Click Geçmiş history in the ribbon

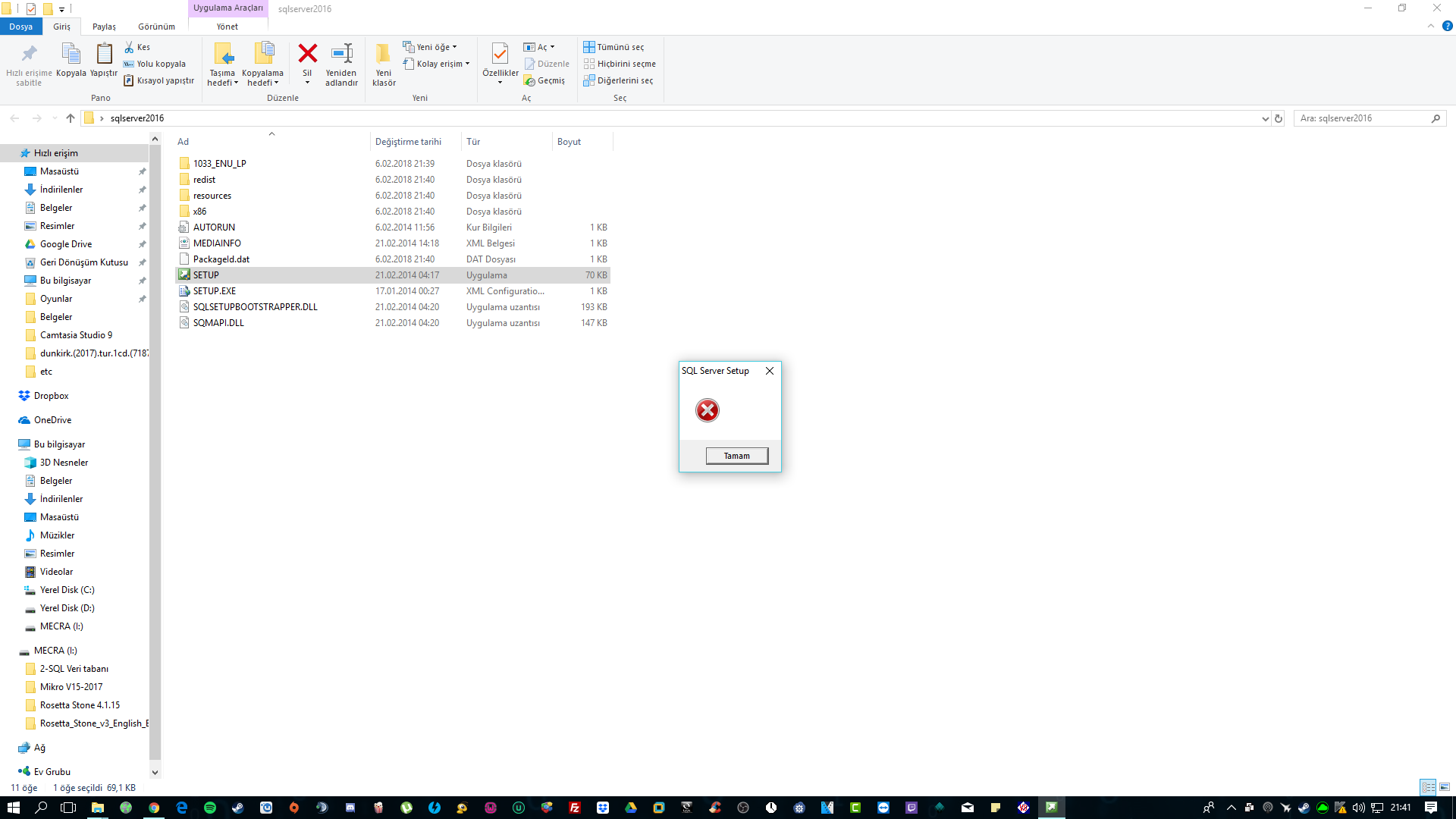(x=544, y=80)
